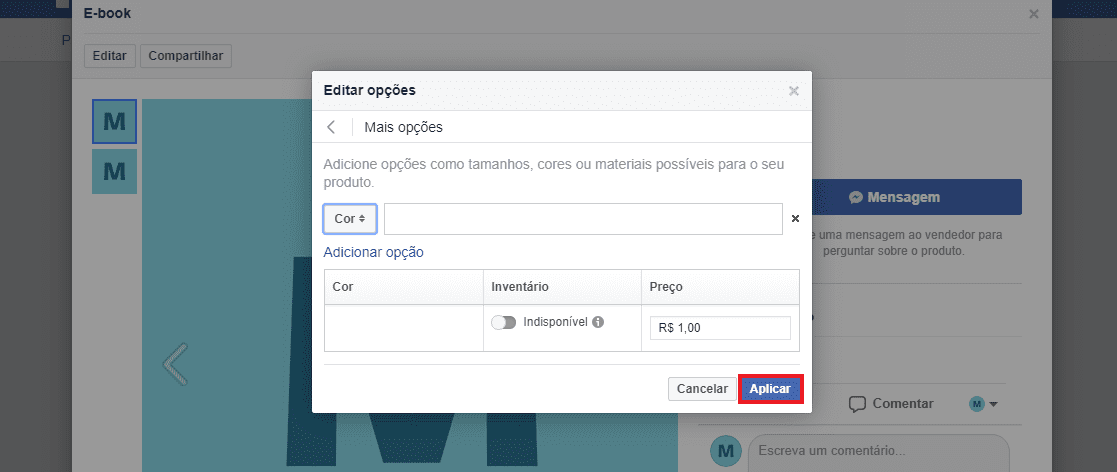This screenshot has width=1117, height=472.
Task: Open the Cor option type dropdown
Action: pos(350,219)
